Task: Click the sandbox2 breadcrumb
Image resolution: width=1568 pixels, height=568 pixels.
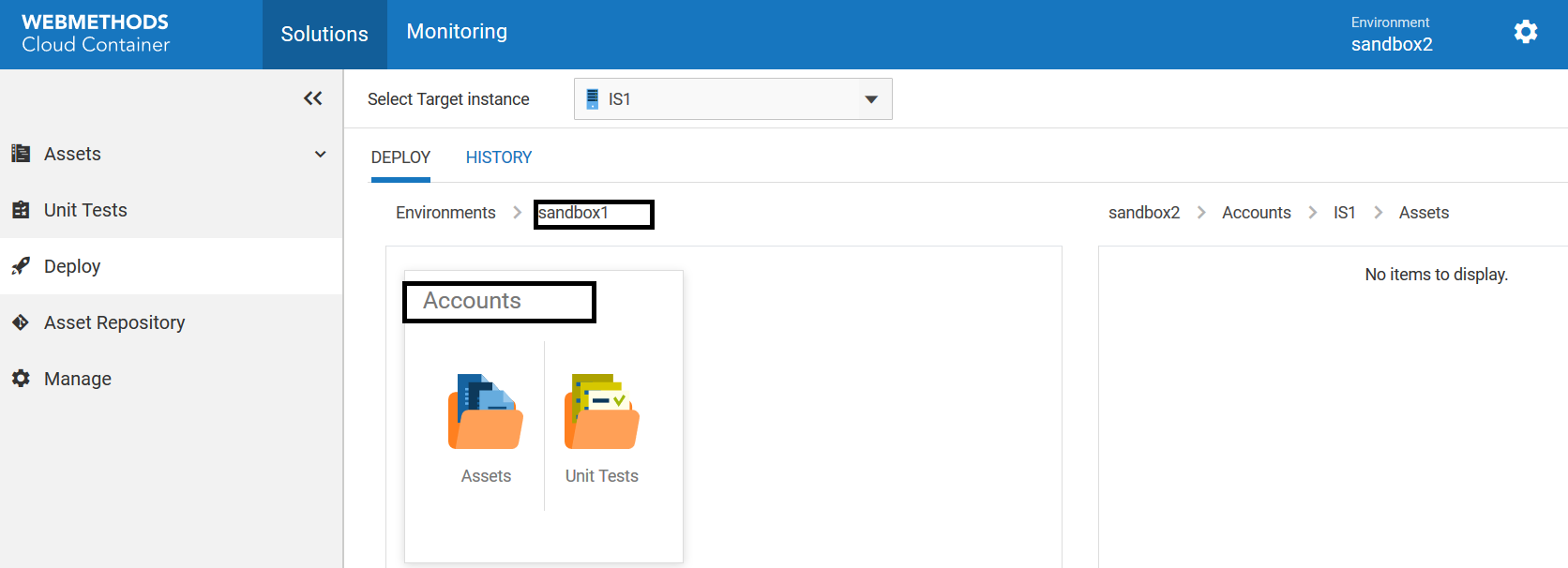Action: [x=1144, y=213]
